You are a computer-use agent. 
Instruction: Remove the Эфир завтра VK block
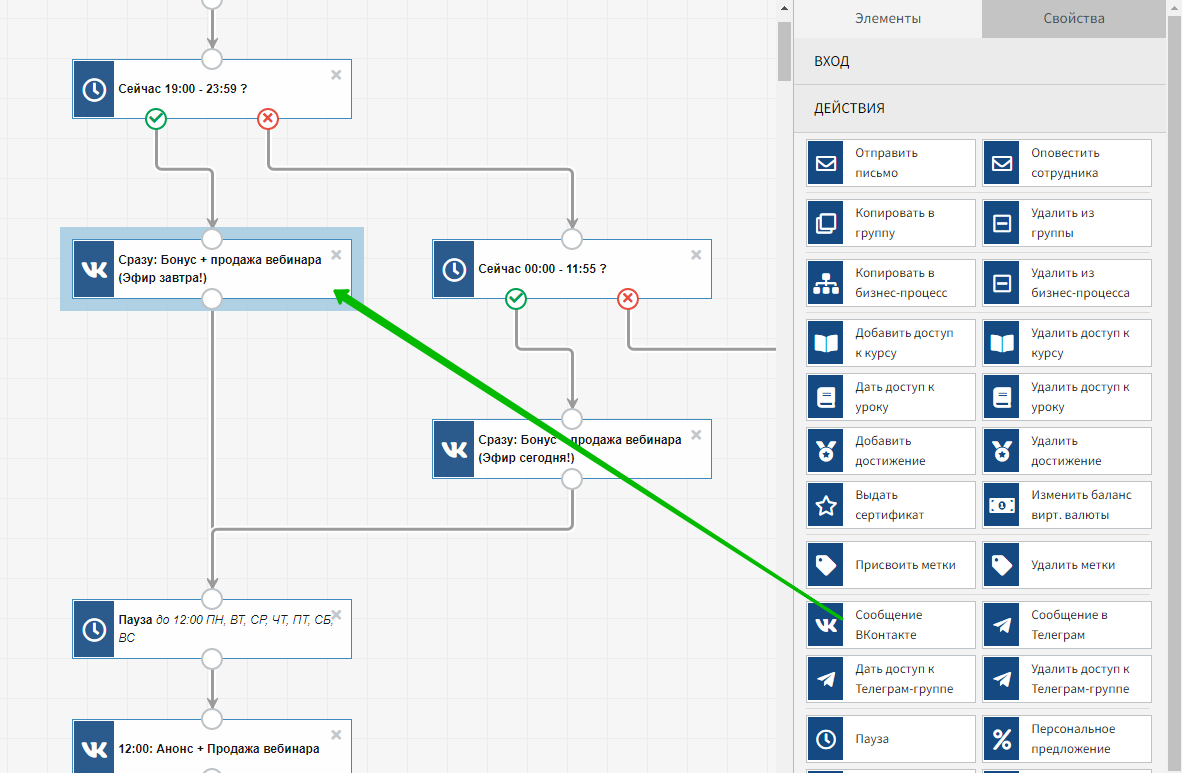tap(336, 255)
